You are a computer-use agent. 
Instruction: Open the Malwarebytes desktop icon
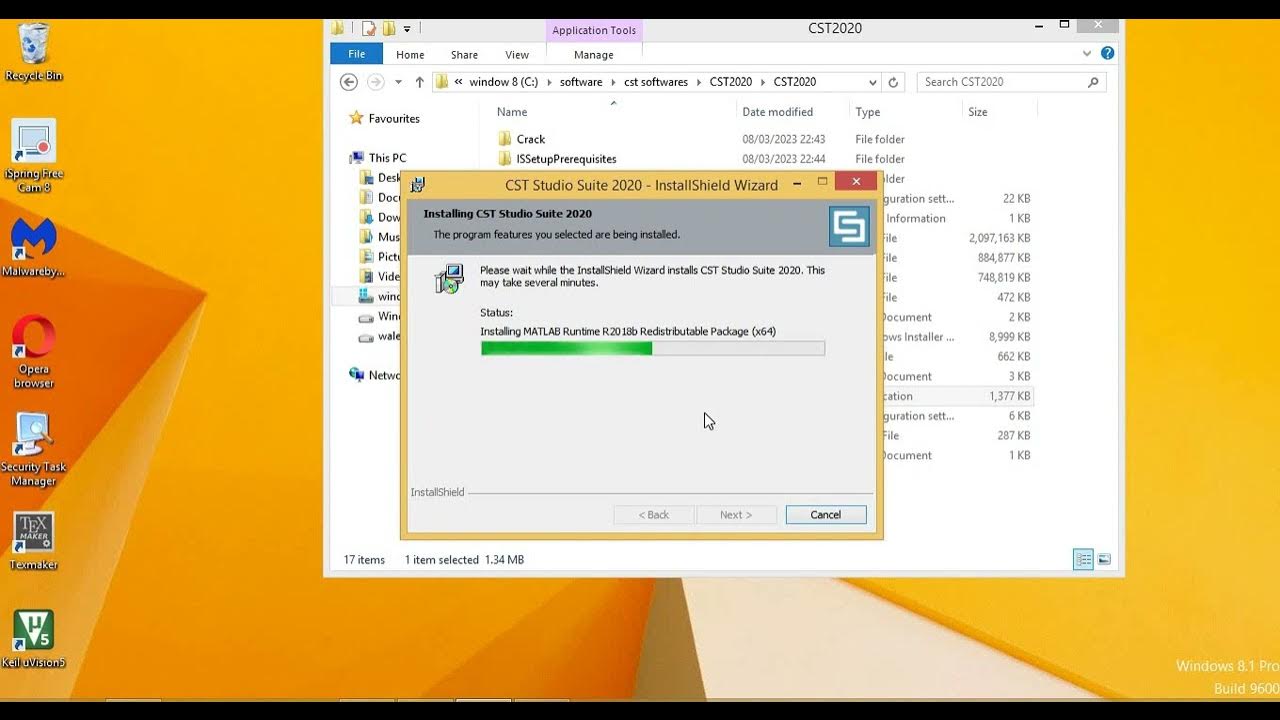[33, 247]
